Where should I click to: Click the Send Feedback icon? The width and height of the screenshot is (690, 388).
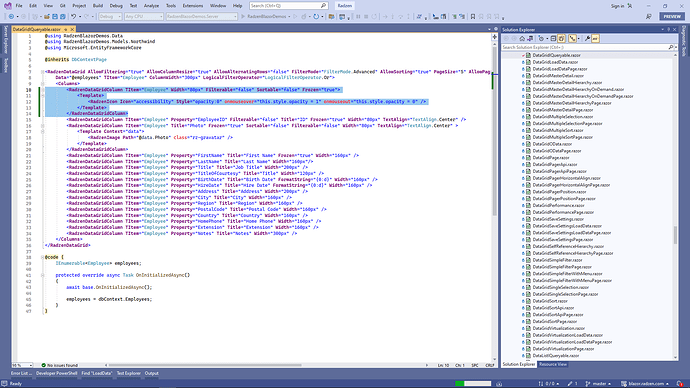click(x=649, y=16)
